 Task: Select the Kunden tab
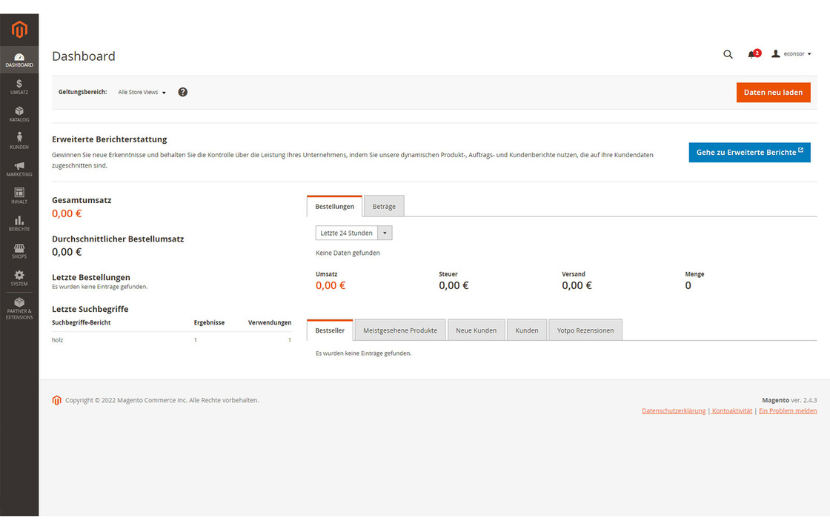(x=527, y=330)
